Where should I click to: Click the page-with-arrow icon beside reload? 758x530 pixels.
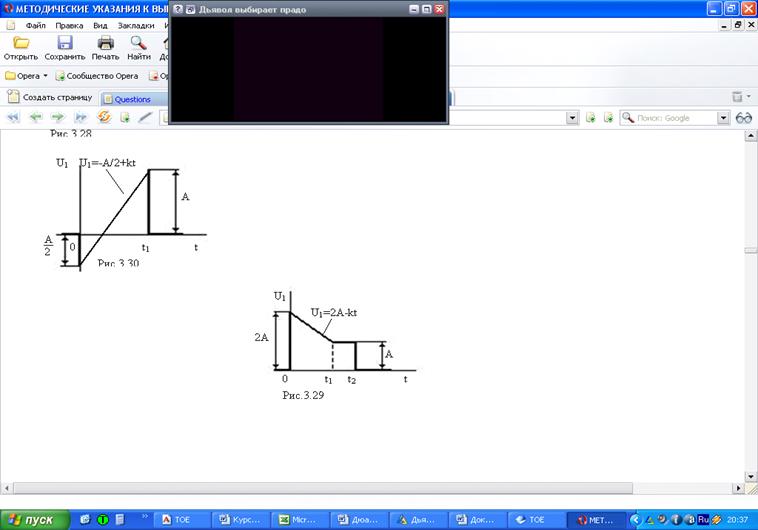coord(125,118)
